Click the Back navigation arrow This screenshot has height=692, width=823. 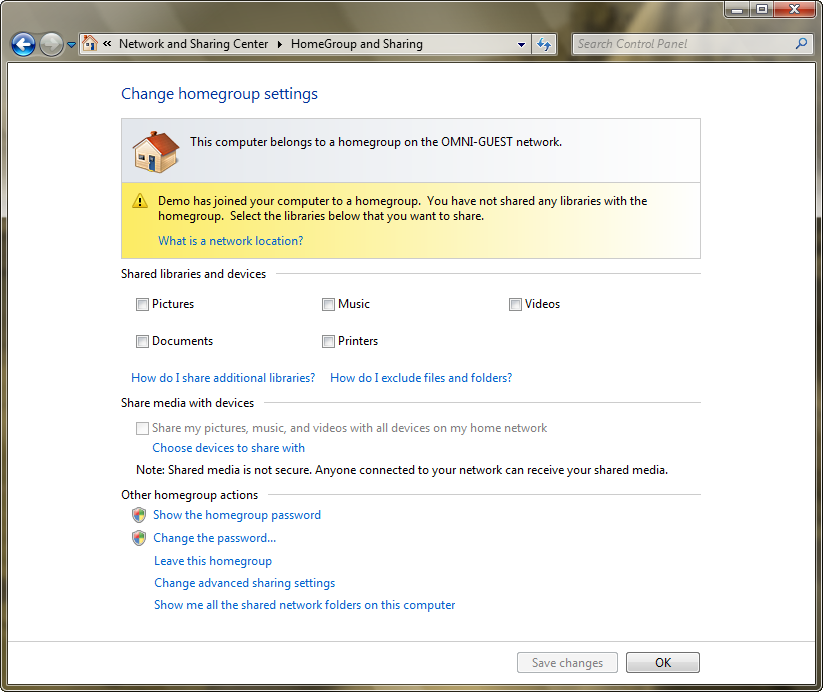[x=23, y=44]
